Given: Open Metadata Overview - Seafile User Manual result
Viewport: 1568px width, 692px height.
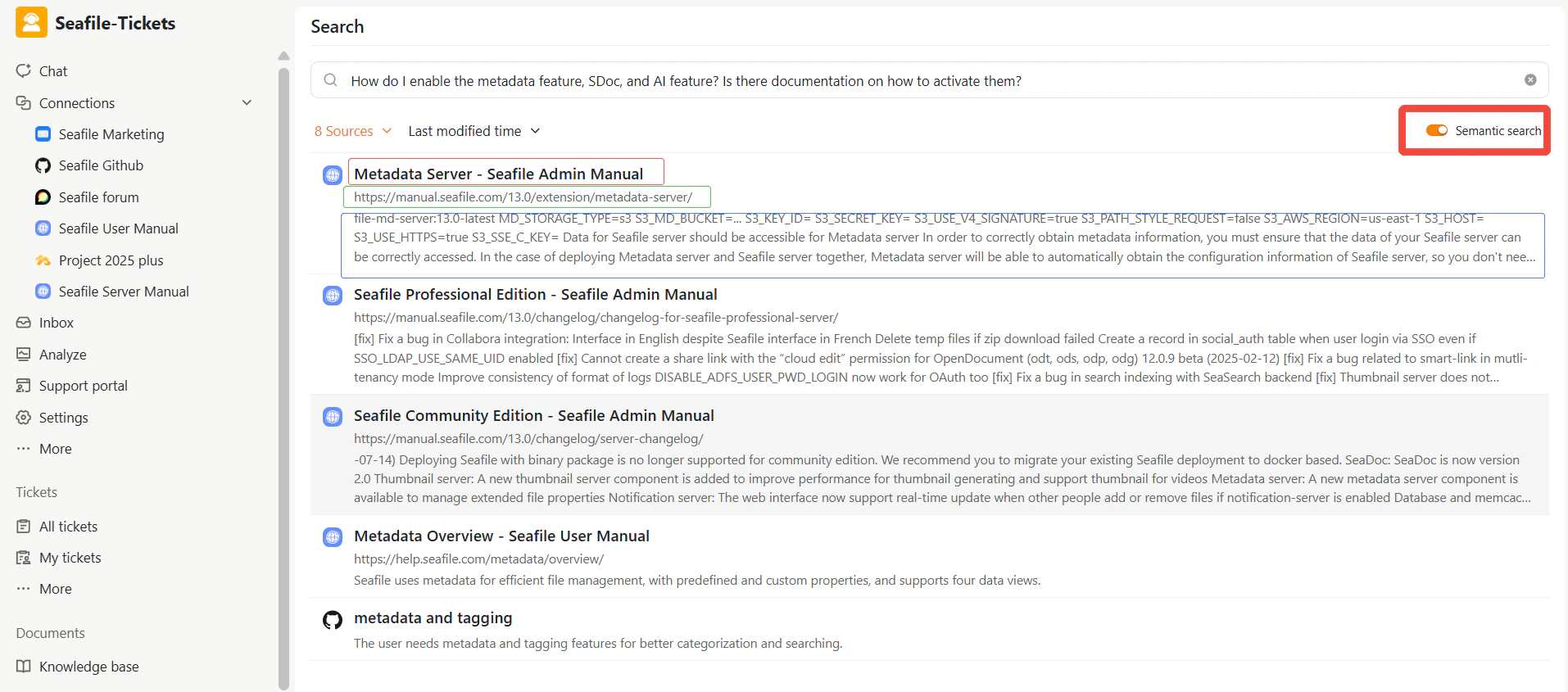Looking at the screenshot, I should (x=501, y=536).
